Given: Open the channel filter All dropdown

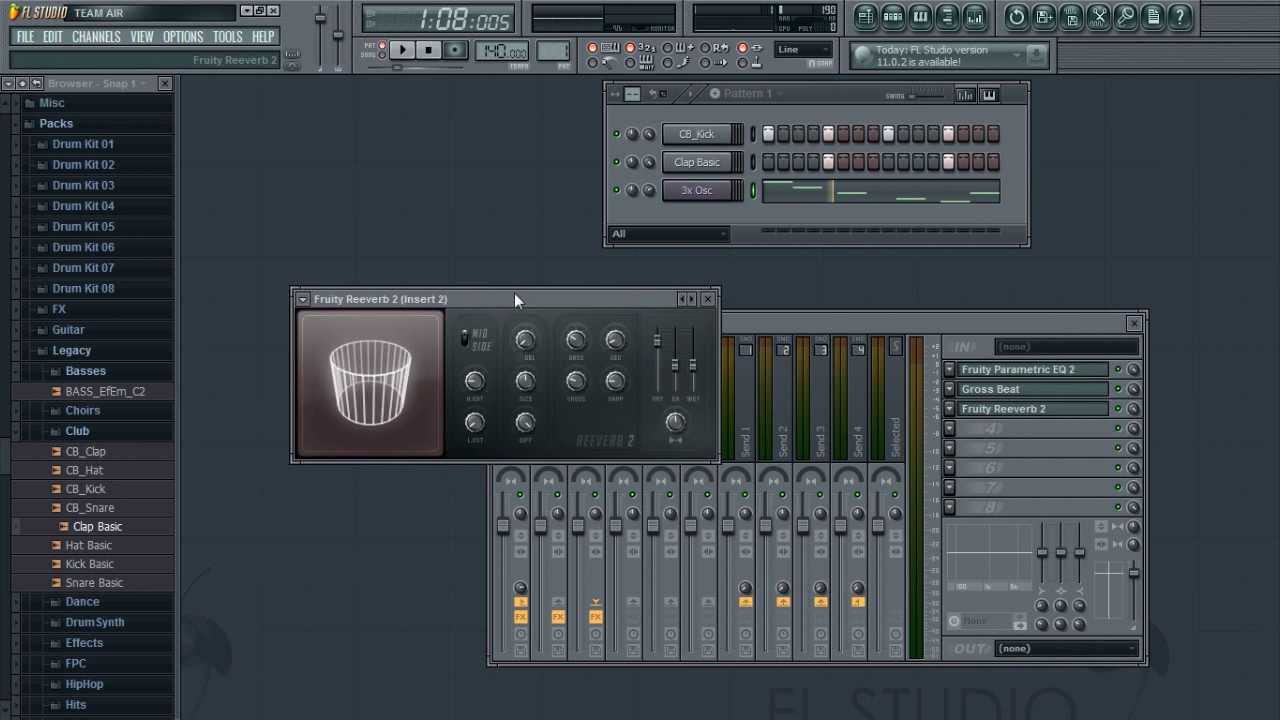Looking at the screenshot, I should 668,234.
